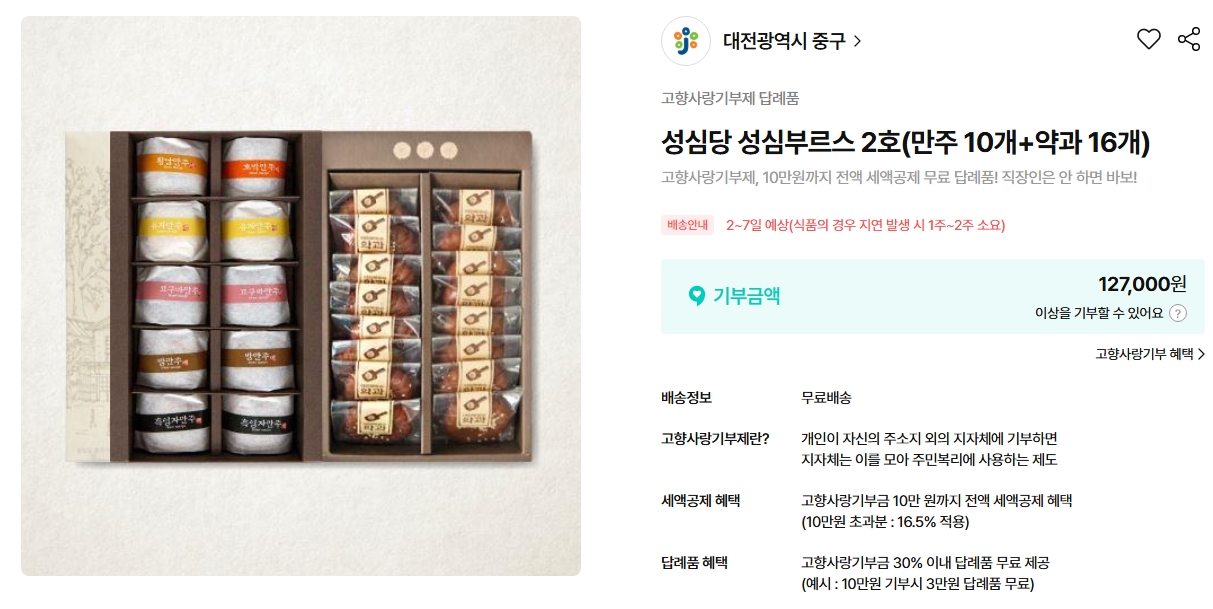This screenshot has width=1213, height=609.
Task: Click the question mark help icon
Action: coord(1178,313)
